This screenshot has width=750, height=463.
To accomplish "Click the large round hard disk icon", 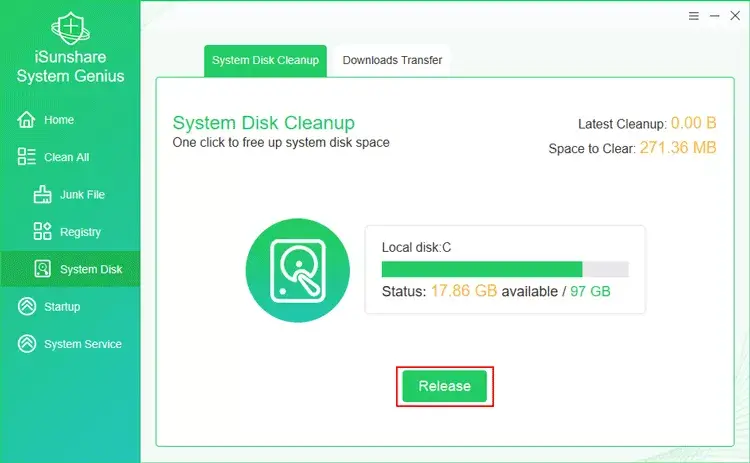I will [298, 270].
